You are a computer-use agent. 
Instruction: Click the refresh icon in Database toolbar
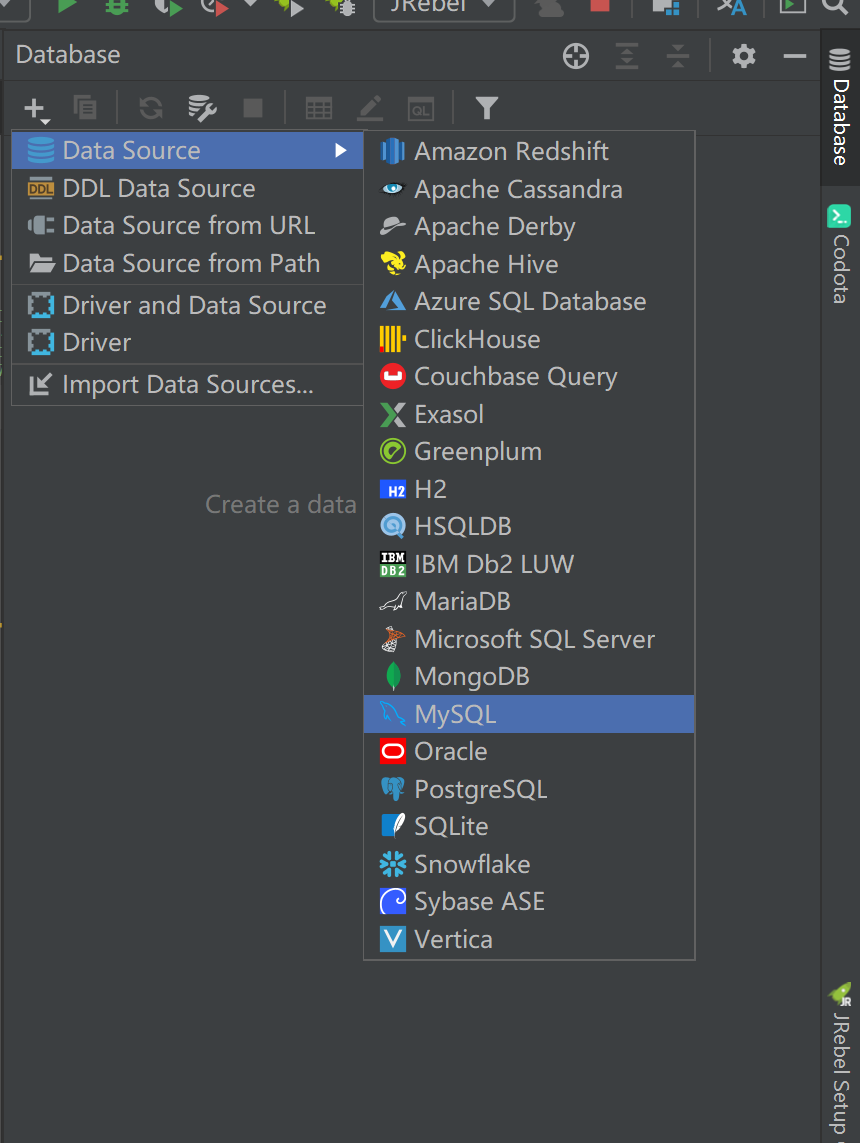coord(151,108)
